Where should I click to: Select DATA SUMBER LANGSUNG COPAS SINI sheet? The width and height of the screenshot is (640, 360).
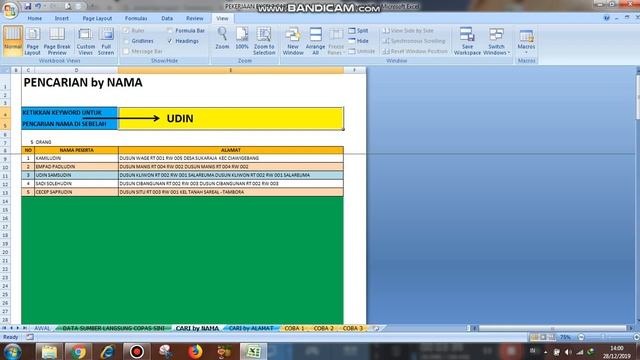(x=113, y=328)
